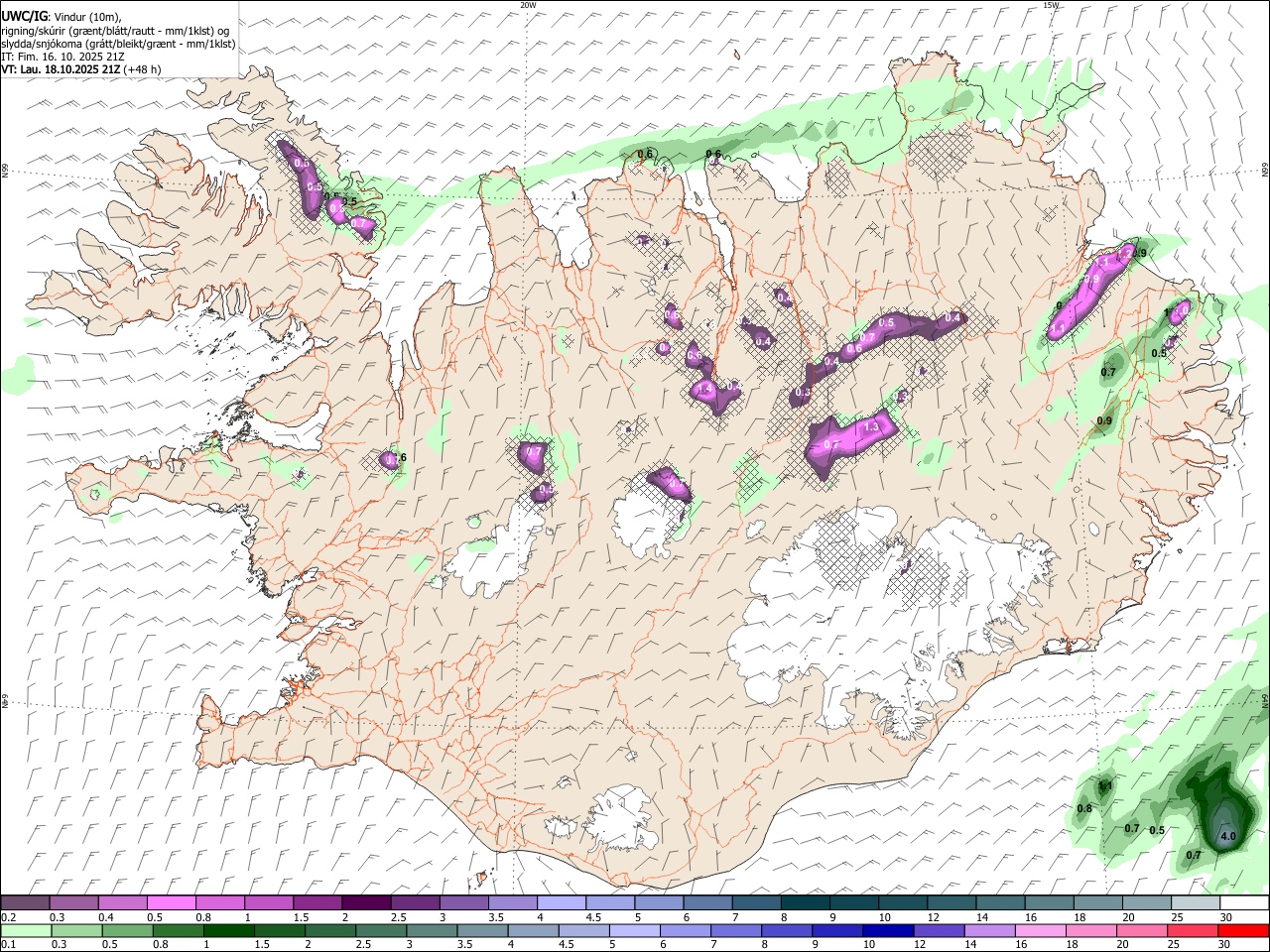The image size is (1270, 952).
Task: Click the 14 label under the top legend row
Action: pyautogui.click(x=981, y=917)
